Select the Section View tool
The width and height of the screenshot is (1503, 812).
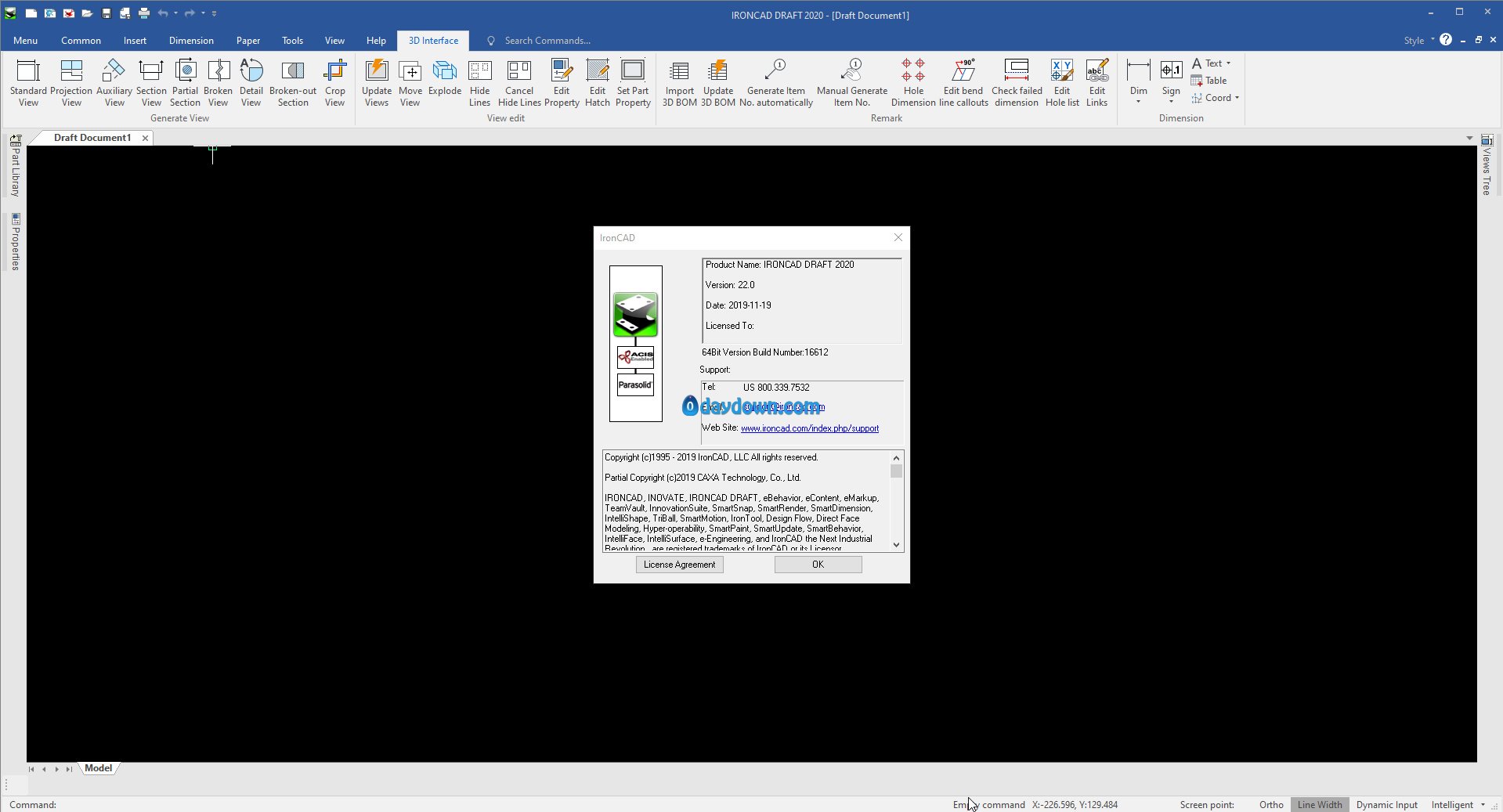pyautogui.click(x=151, y=82)
